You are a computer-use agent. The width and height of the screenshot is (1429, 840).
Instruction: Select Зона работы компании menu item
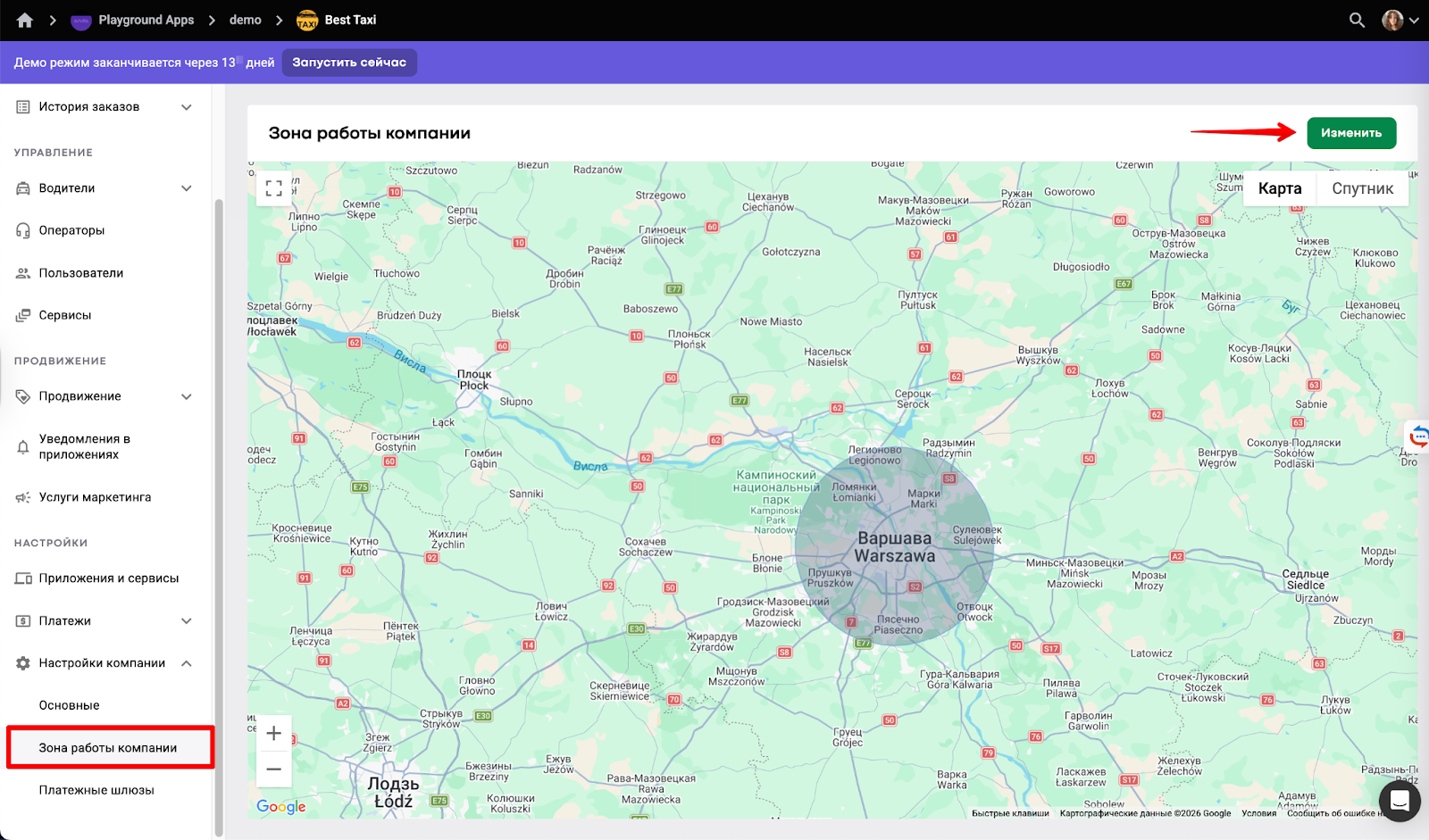[110, 748]
